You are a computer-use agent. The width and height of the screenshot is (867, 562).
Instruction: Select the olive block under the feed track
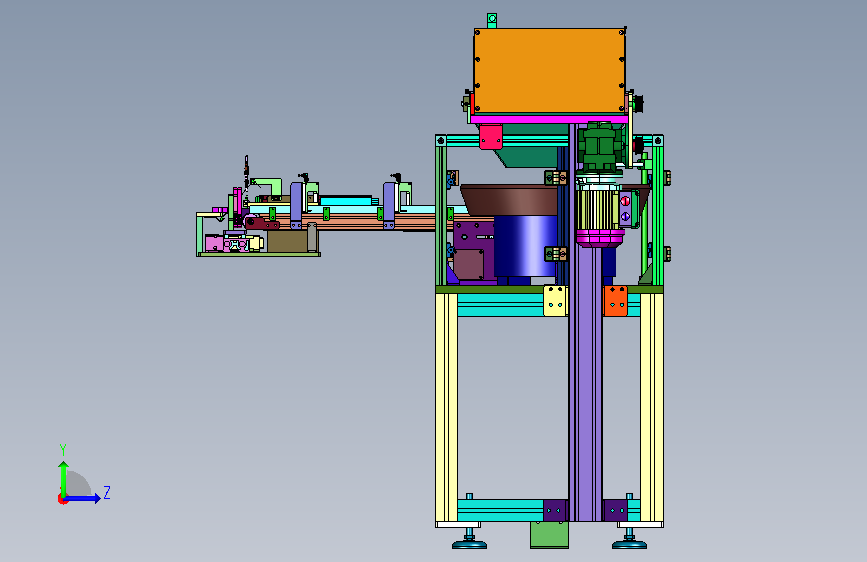point(287,241)
